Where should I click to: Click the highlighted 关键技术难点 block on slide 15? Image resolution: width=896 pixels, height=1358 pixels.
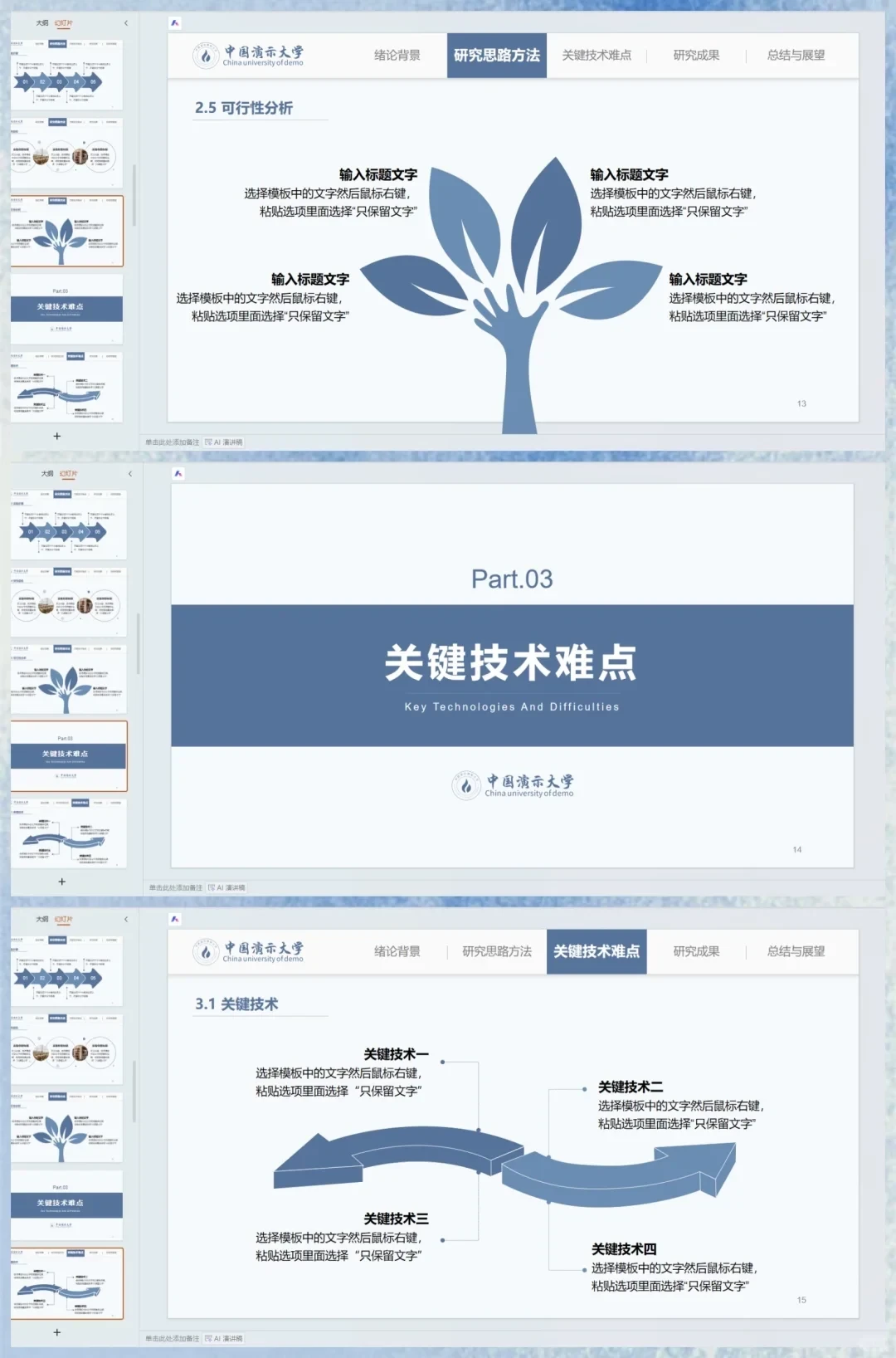(x=597, y=951)
